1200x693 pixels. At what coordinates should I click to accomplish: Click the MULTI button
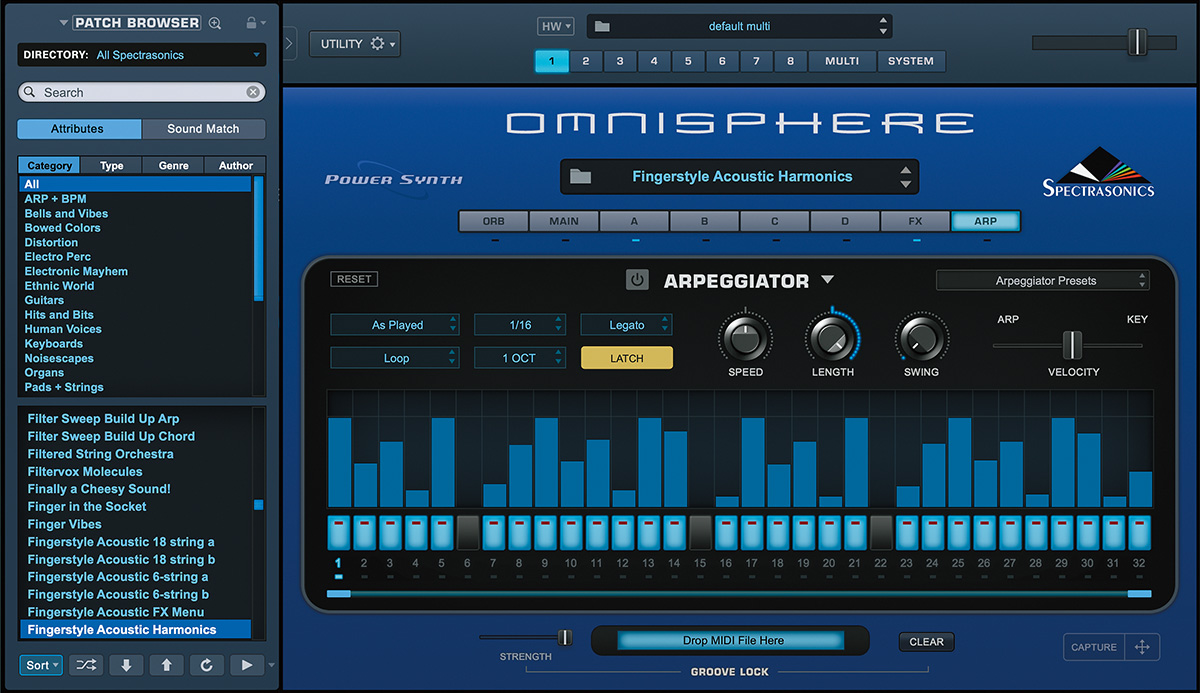842,61
